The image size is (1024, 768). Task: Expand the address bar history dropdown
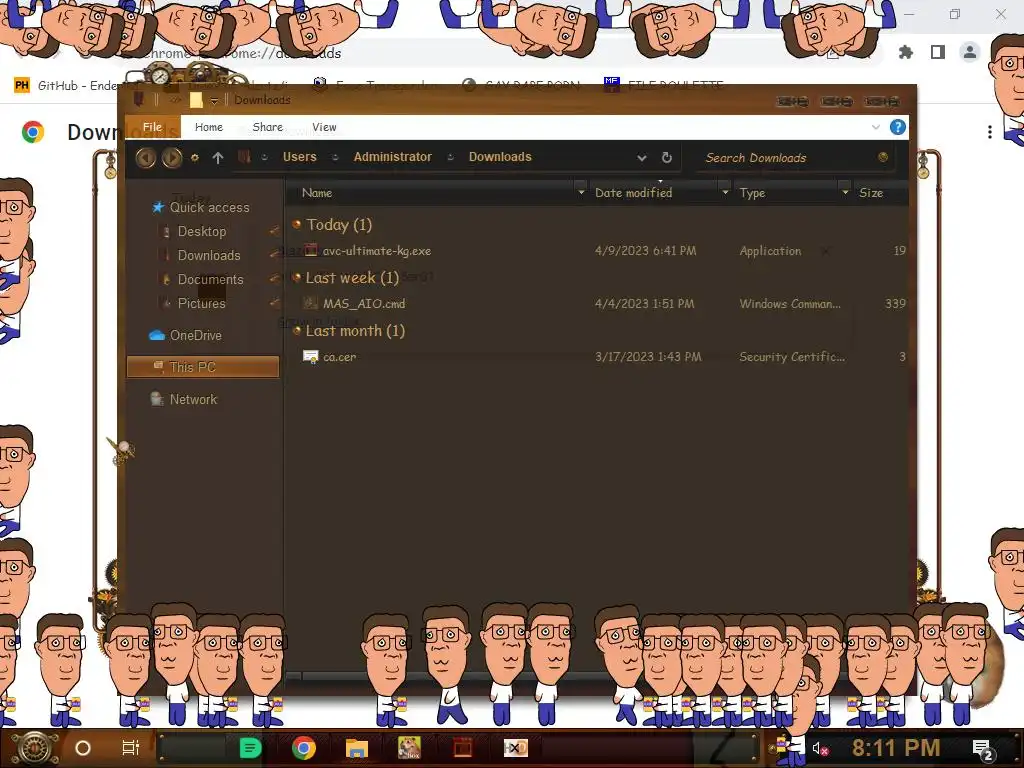[642, 157]
